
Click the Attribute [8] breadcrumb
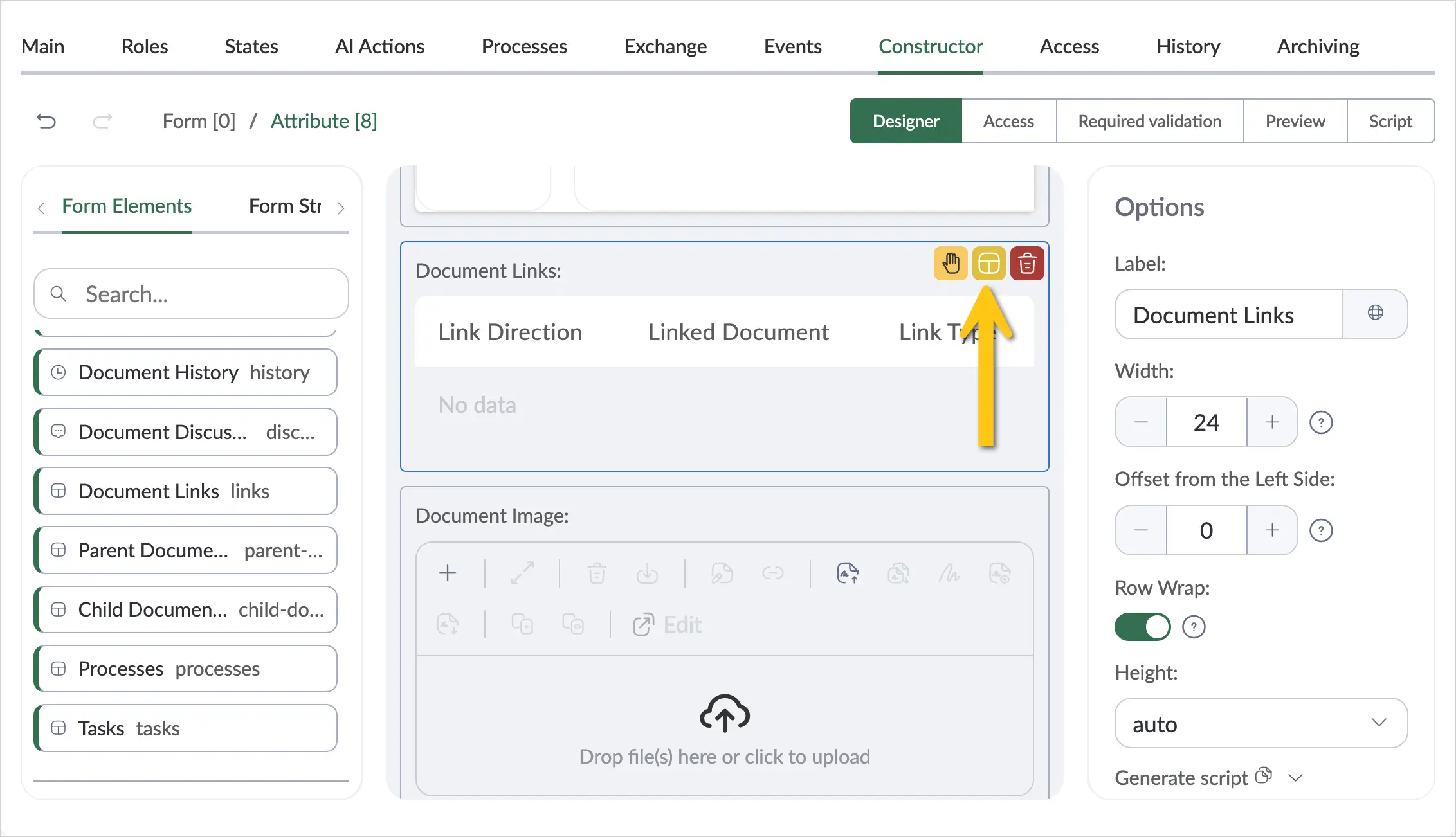pyautogui.click(x=324, y=121)
